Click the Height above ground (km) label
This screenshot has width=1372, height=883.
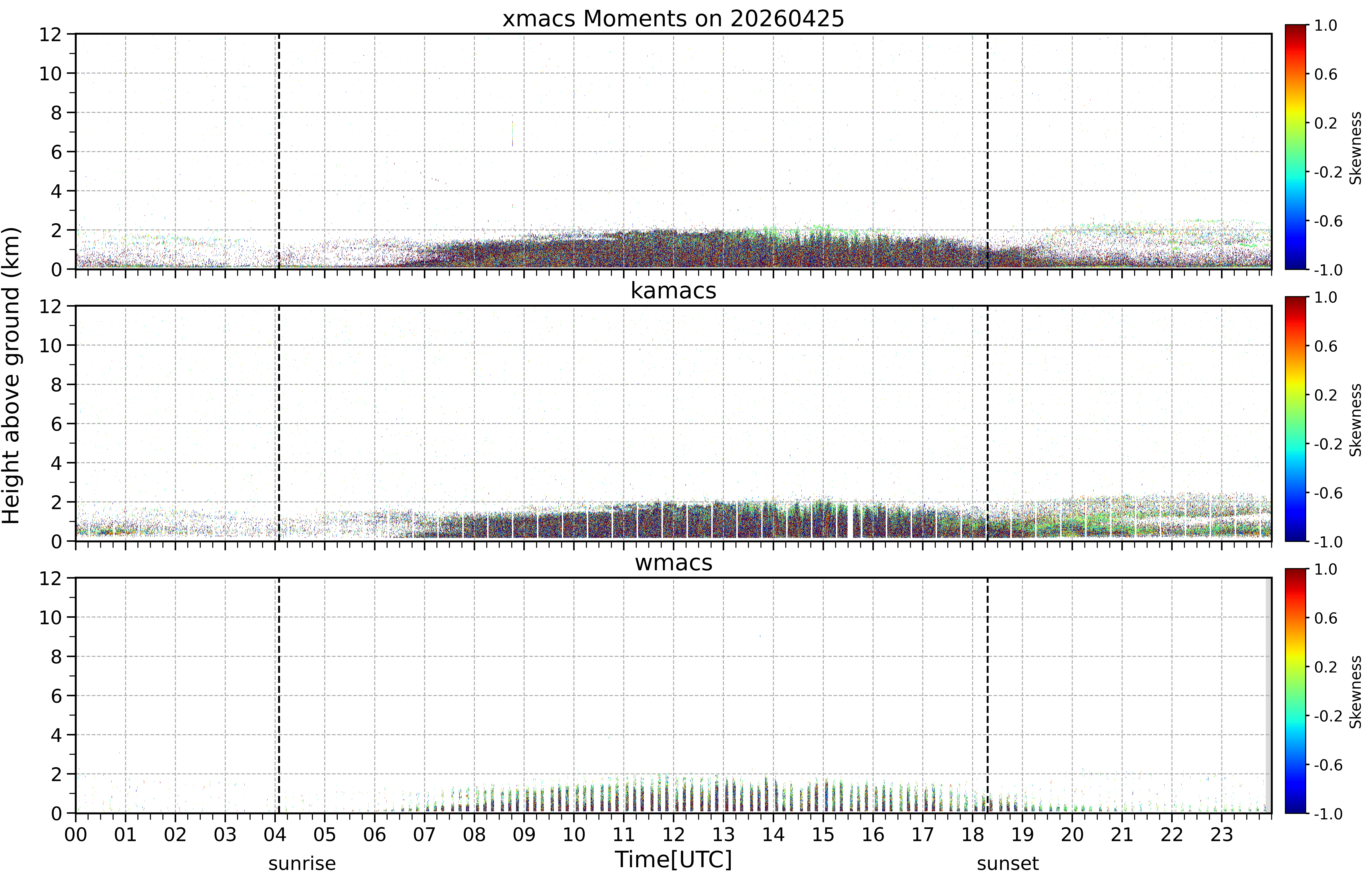11,376
